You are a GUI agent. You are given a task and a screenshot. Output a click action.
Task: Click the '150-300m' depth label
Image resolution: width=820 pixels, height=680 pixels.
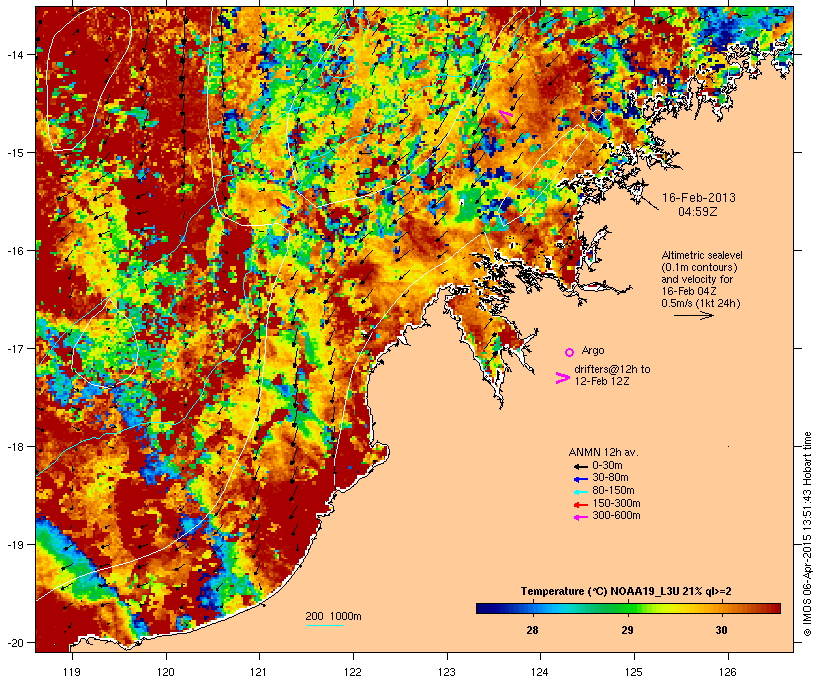[x=616, y=503]
